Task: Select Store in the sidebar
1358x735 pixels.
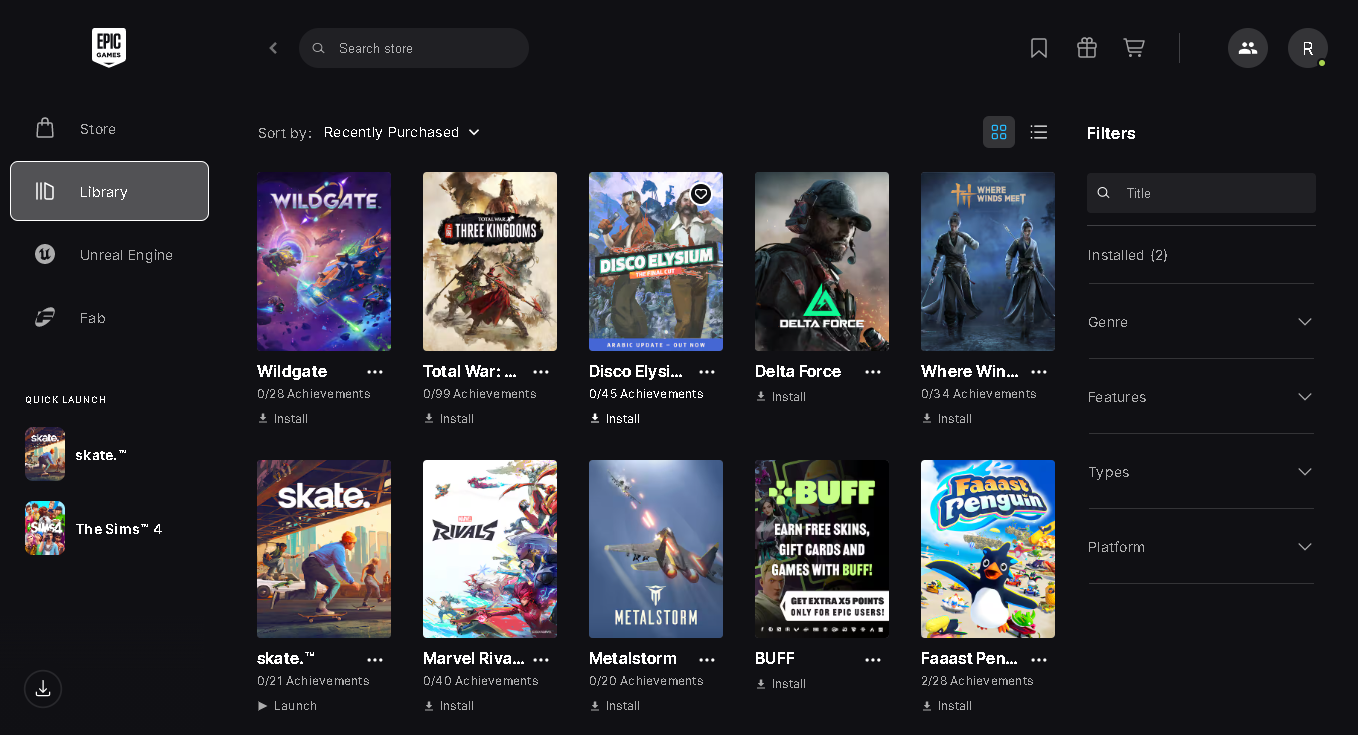Action: click(x=97, y=128)
